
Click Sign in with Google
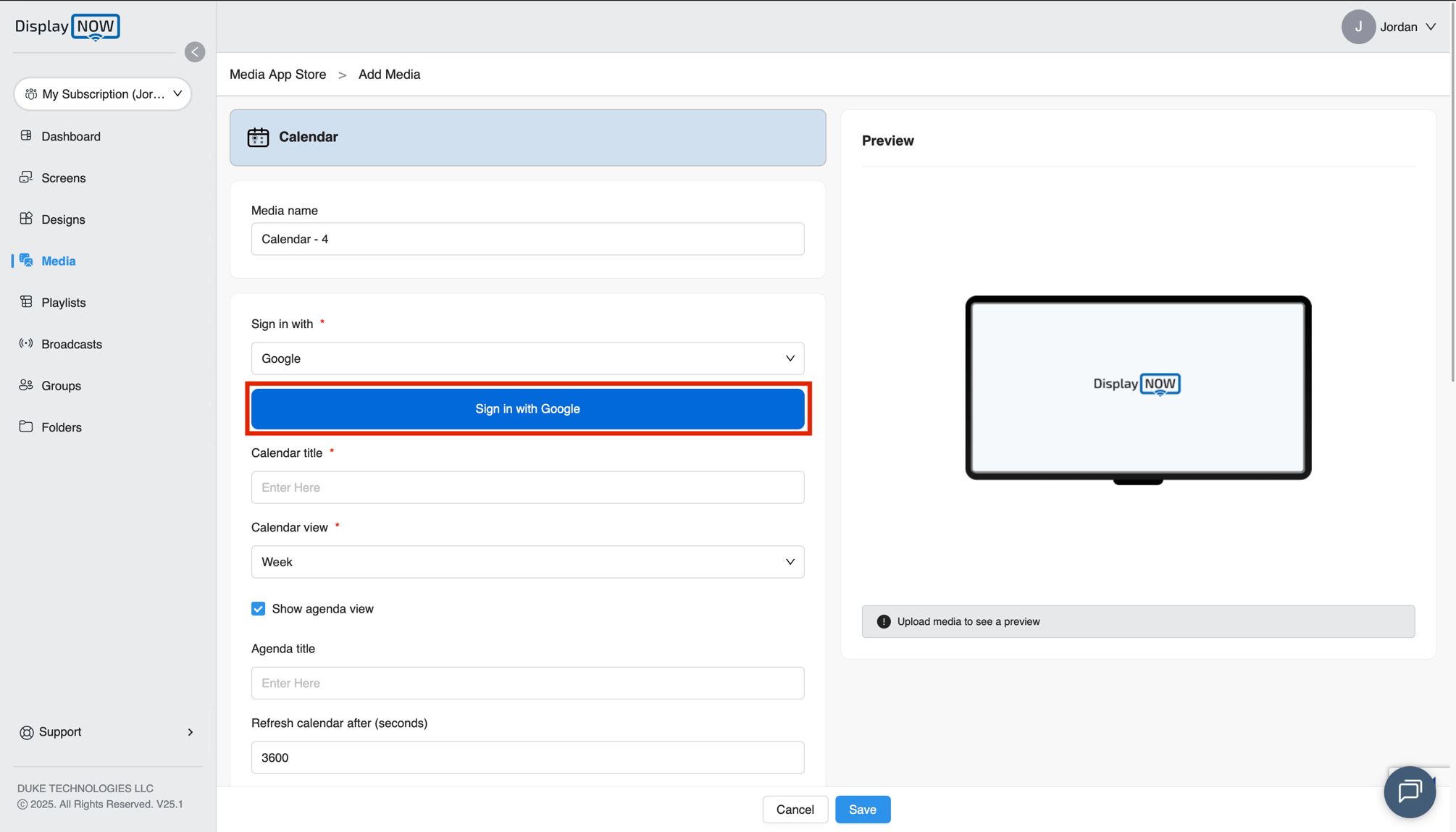[527, 408]
